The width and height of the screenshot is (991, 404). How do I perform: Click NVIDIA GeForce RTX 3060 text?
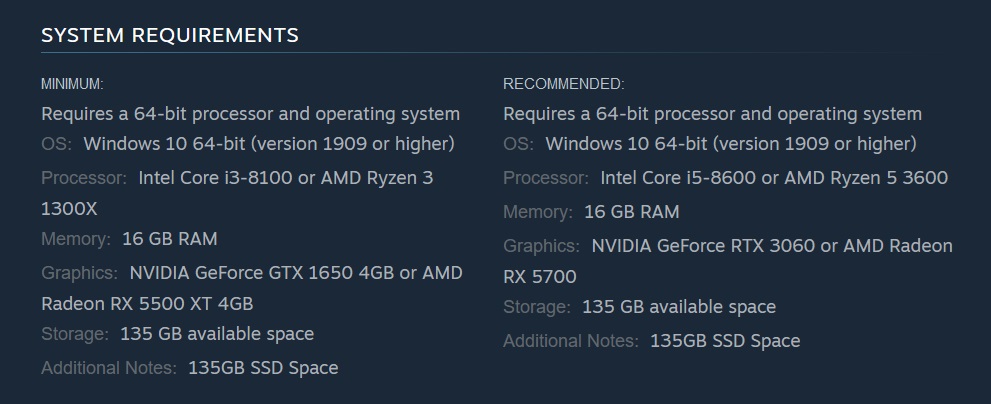pyautogui.click(x=703, y=245)
